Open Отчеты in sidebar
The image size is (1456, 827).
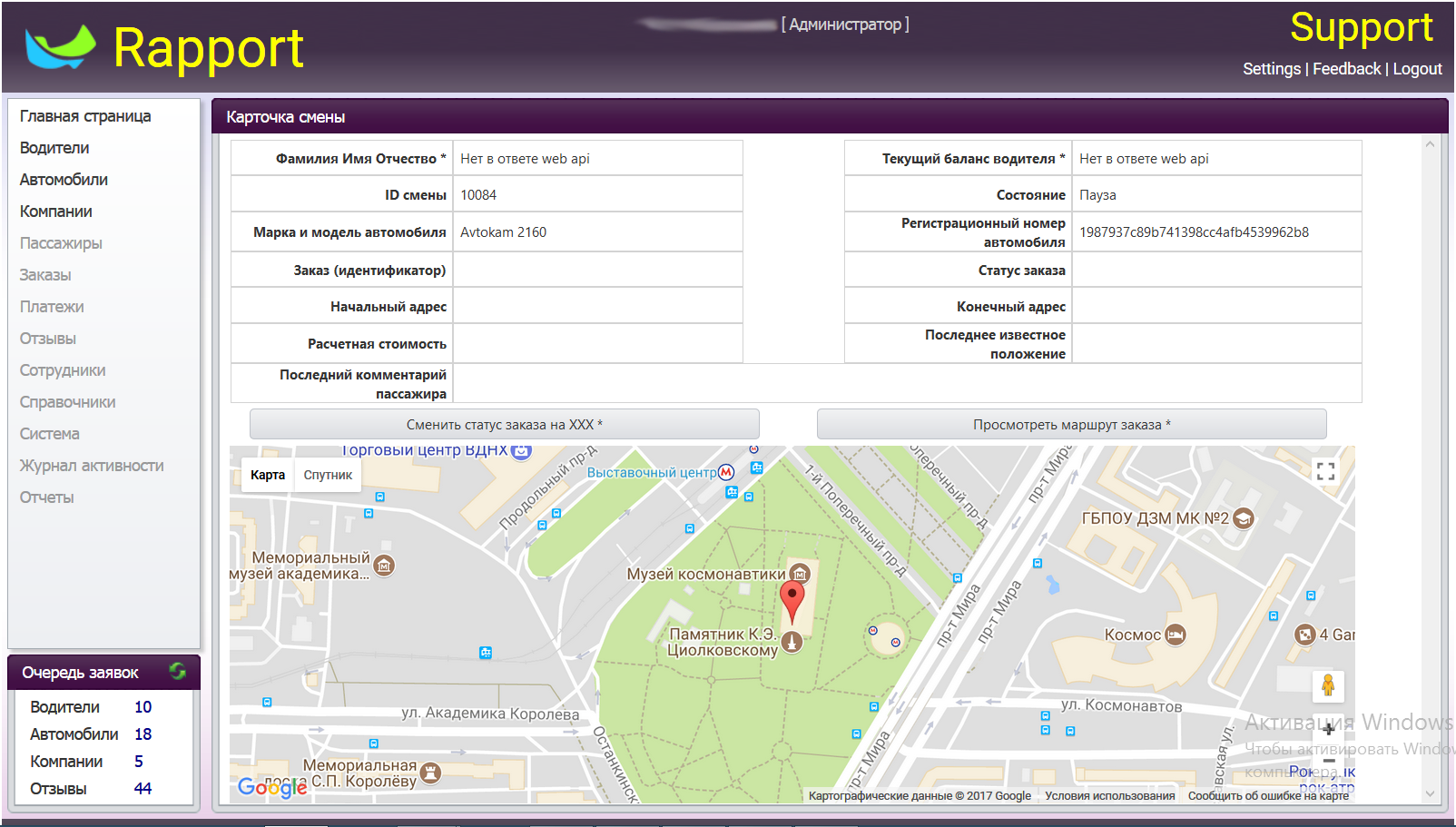click(47, 497)
